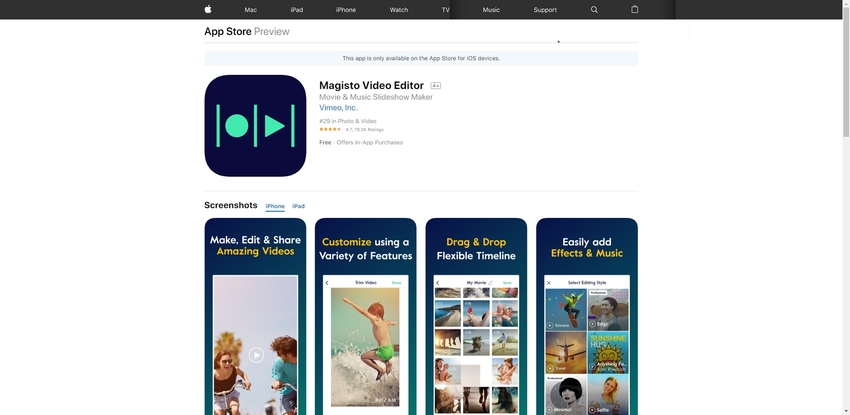Open the search magnifier icon
850x415 pixels.
click(594, 10)
